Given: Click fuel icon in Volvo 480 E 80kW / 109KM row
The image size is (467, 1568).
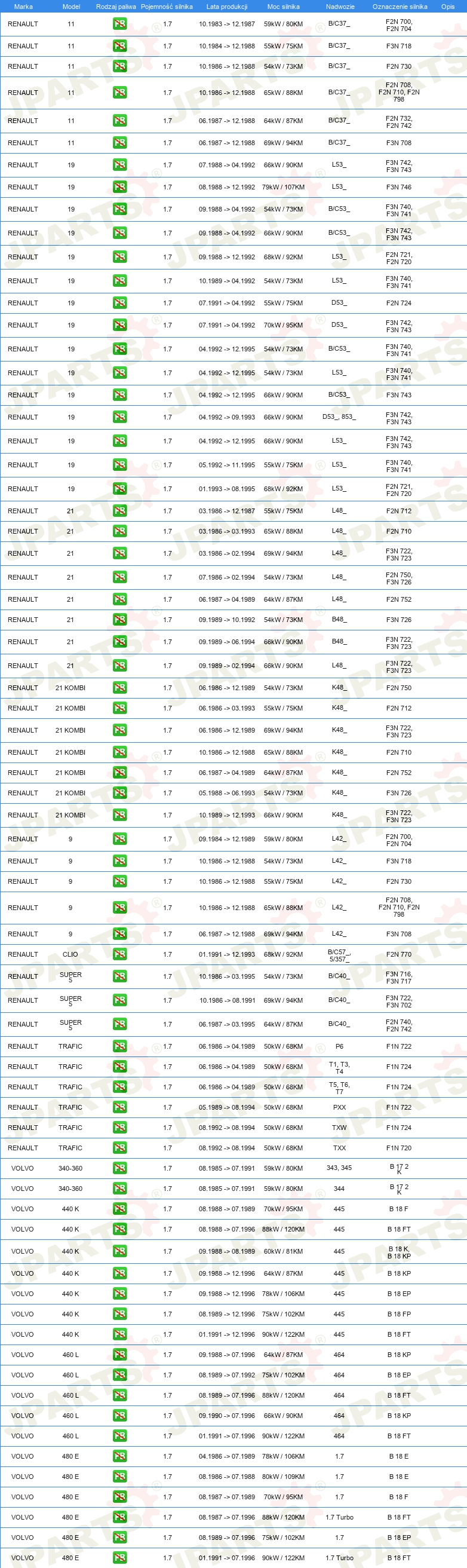Looking at the screenshot, I should [x=120, y=1476].
